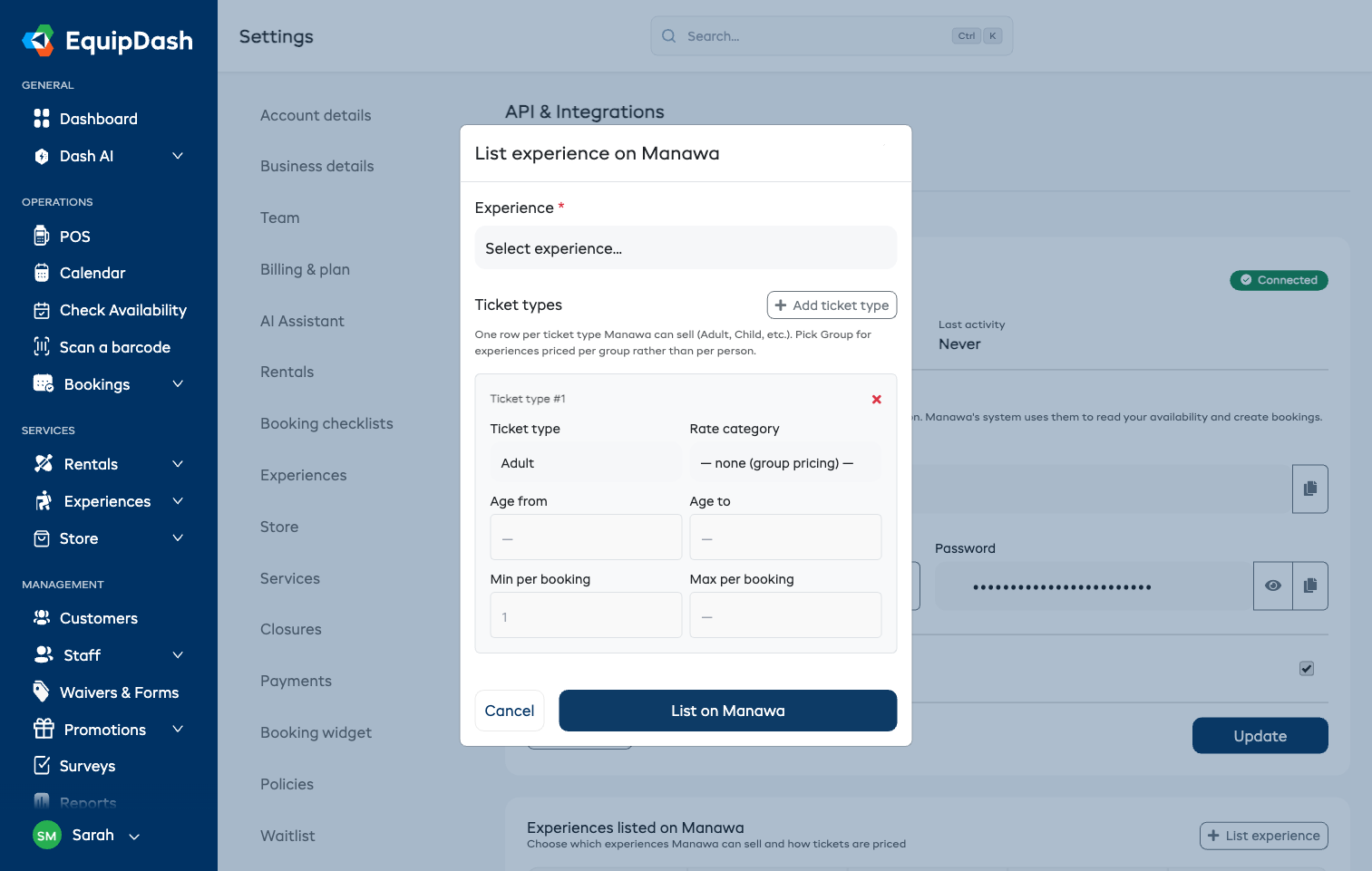Copy the username field value
This screenshot has height=871, width=1372.
pyautogui.click(x=1309, y=489)
